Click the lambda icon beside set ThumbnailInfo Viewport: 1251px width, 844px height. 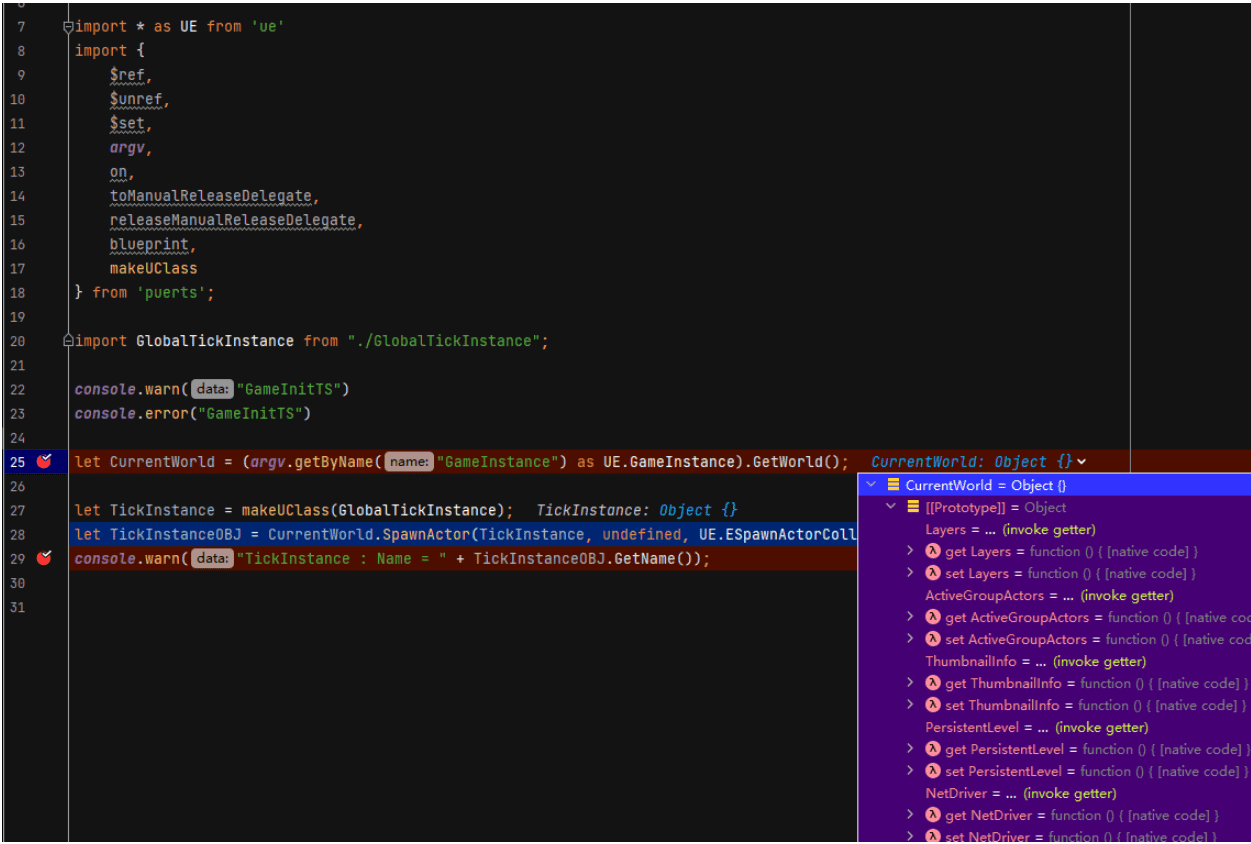tap(933, 705)
